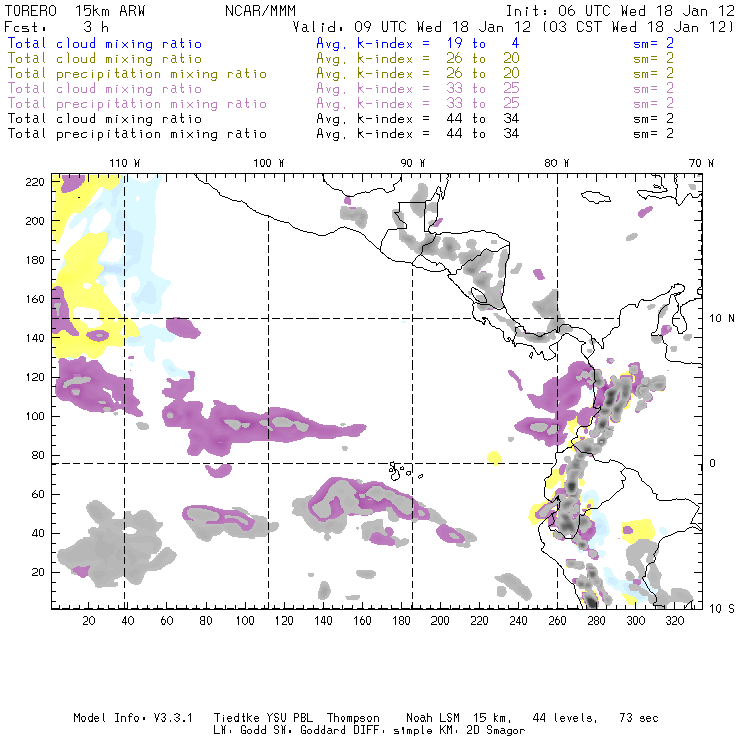This screenshot has width=740, height=740.
Task: Click the '260' tick label on the bottom axis
Action: tap(557, 621)
